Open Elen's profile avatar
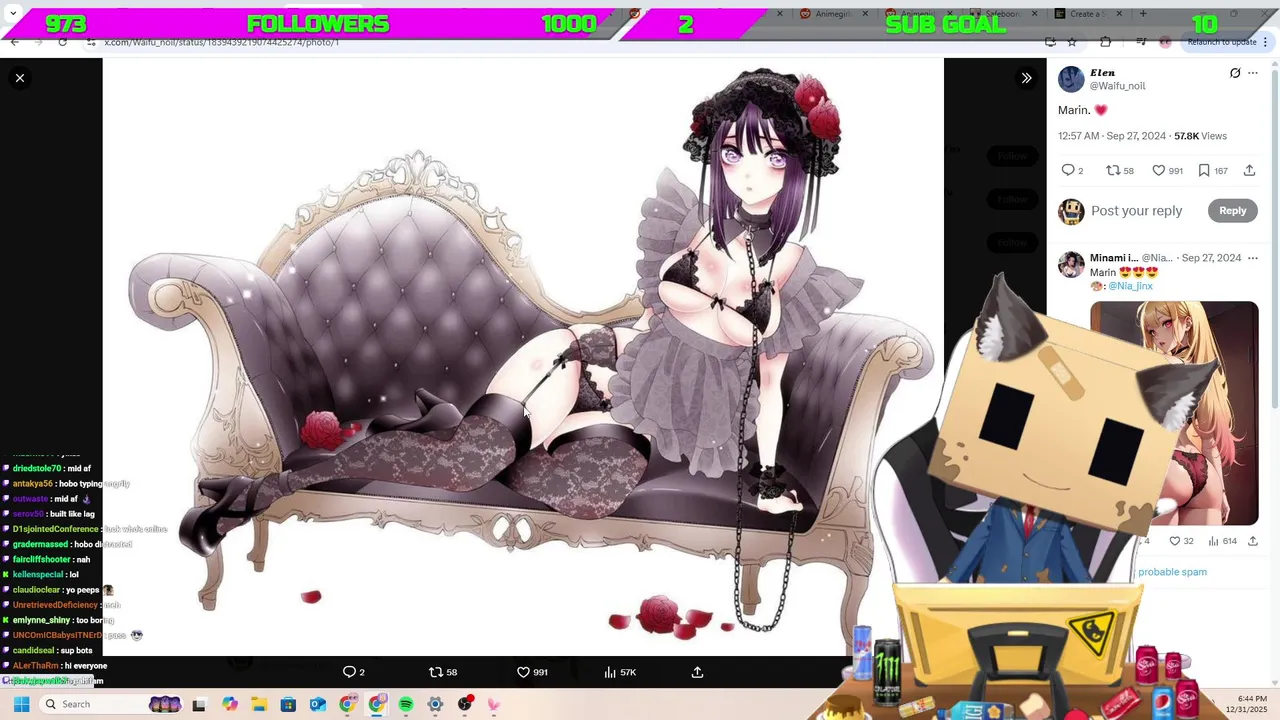Image resolution: width=1280 pixels, height=720 pixels. point(1071,79)
